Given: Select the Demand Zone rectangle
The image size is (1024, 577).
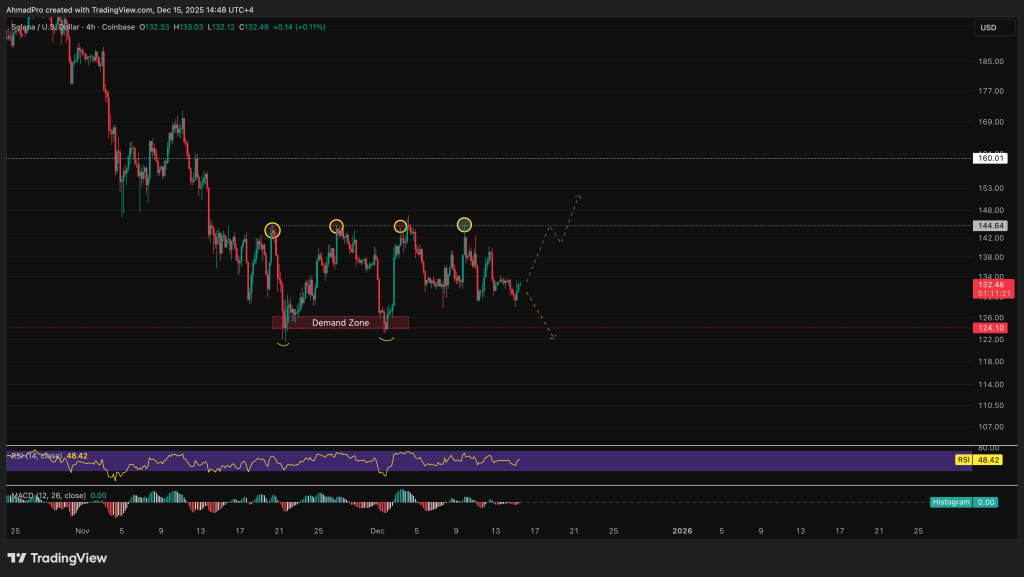Looking at the screenshot, I should coord(340,323).
